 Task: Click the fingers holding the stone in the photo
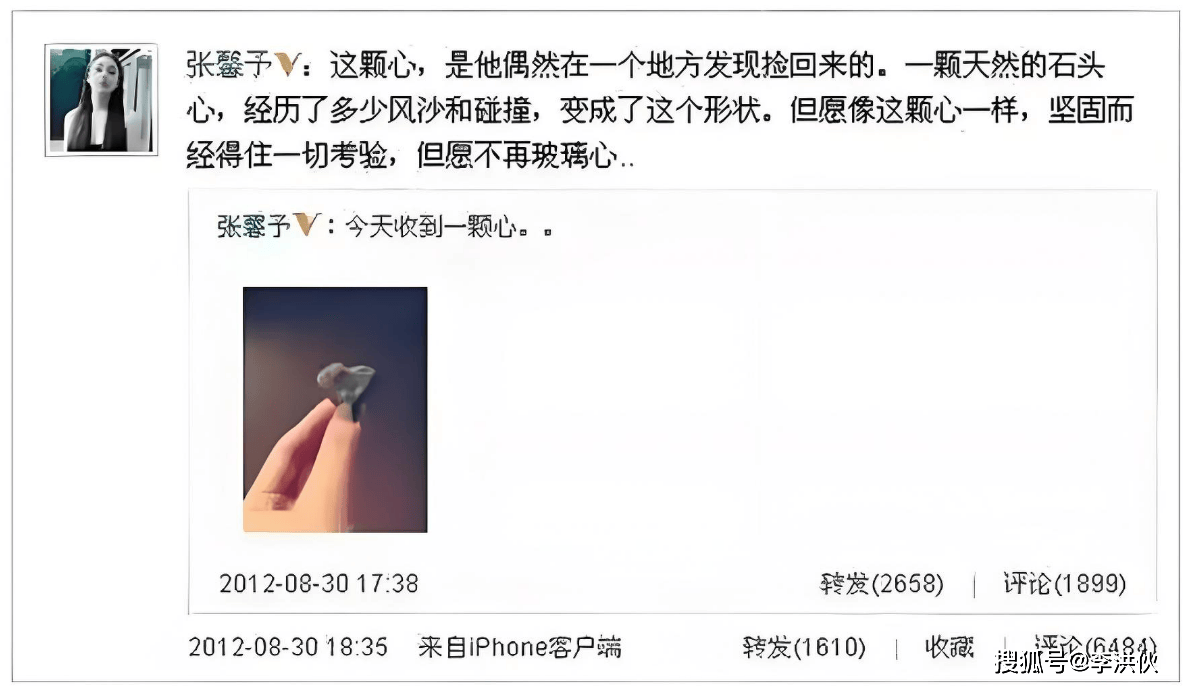(x=302, y=461)
